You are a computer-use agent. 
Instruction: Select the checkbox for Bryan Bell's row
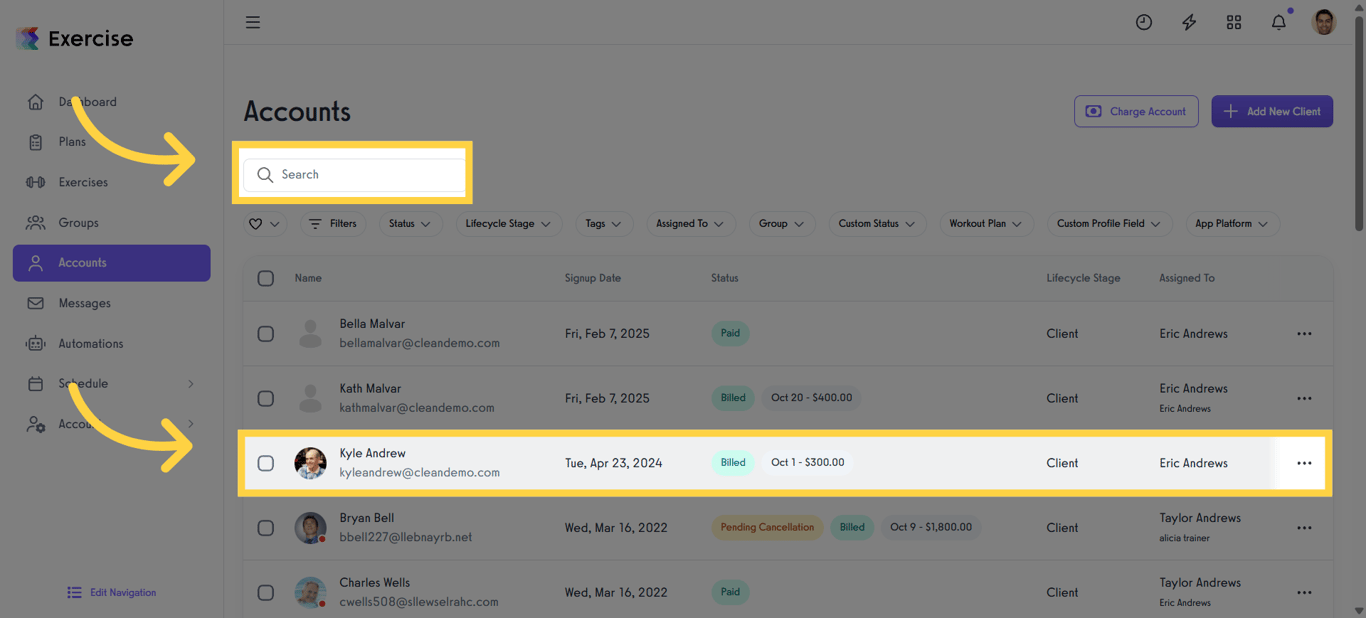[265, 528]
